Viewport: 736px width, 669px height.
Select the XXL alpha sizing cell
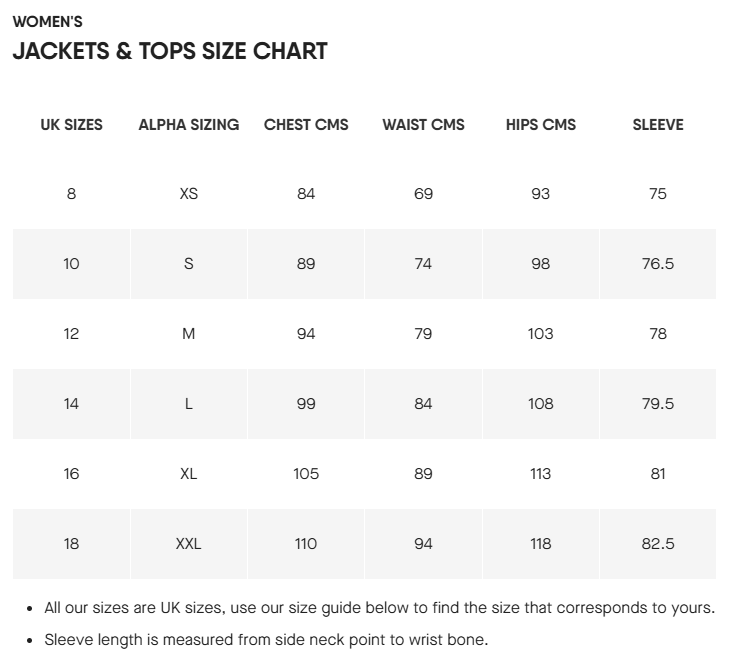click(x=189, y=544)
